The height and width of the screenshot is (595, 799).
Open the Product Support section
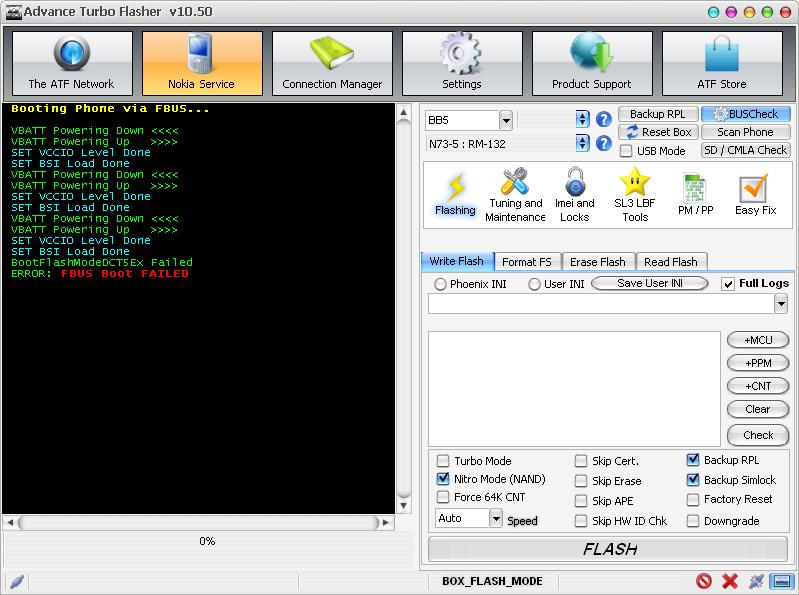pyautogui.click(x=592, y=63)
